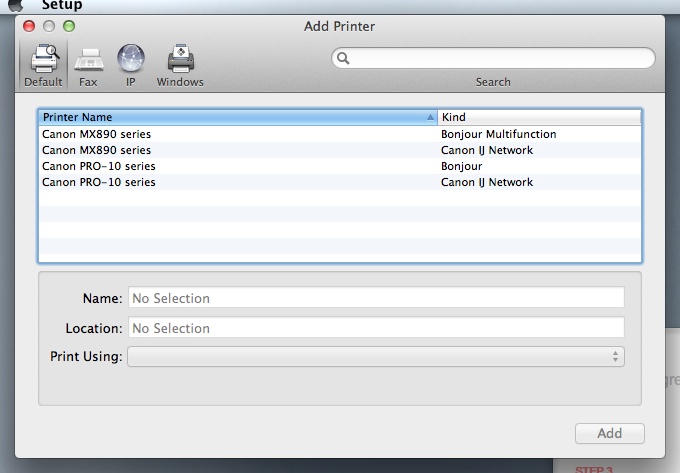
Task: Click the Name text field
Action: (375, 298)
